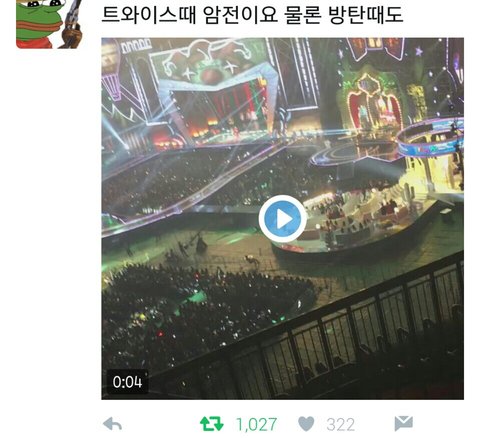Viewport: 480px width, 438px height.
Task: Click the revolver held by the avatar frog
Action: [x=72, y=22]
